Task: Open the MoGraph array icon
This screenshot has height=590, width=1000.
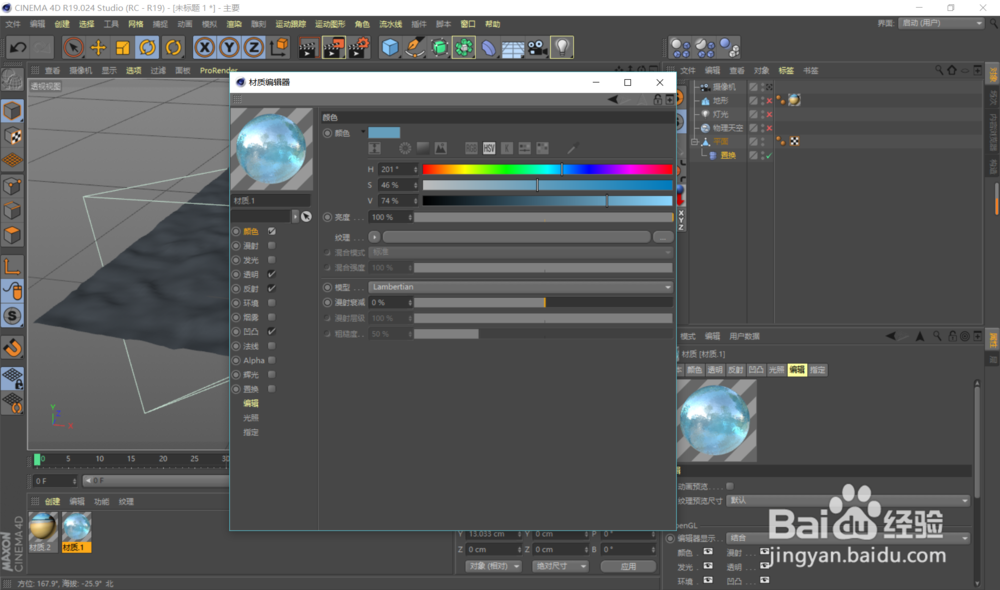Action: pos(464,47)
